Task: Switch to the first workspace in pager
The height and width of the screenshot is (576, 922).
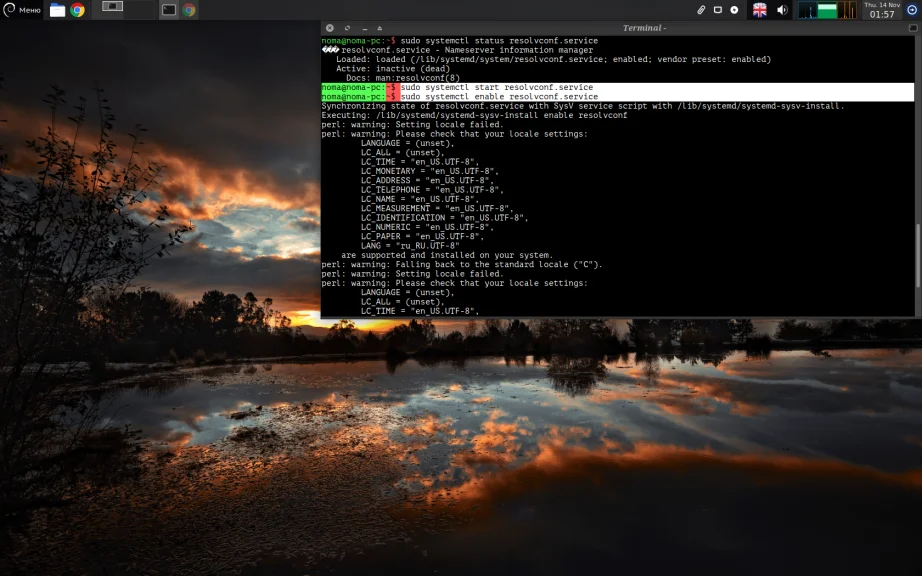Action: pos(113,9)
